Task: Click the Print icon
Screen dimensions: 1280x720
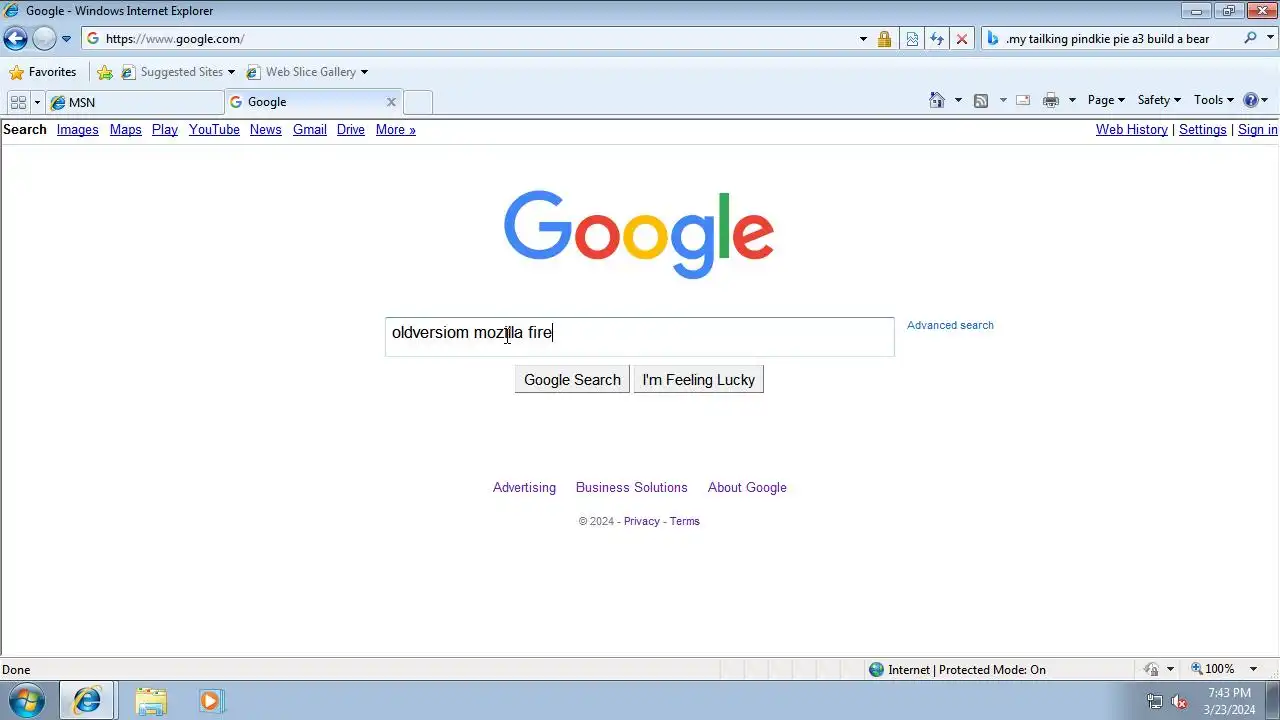Action: [x=1051, y=100]
